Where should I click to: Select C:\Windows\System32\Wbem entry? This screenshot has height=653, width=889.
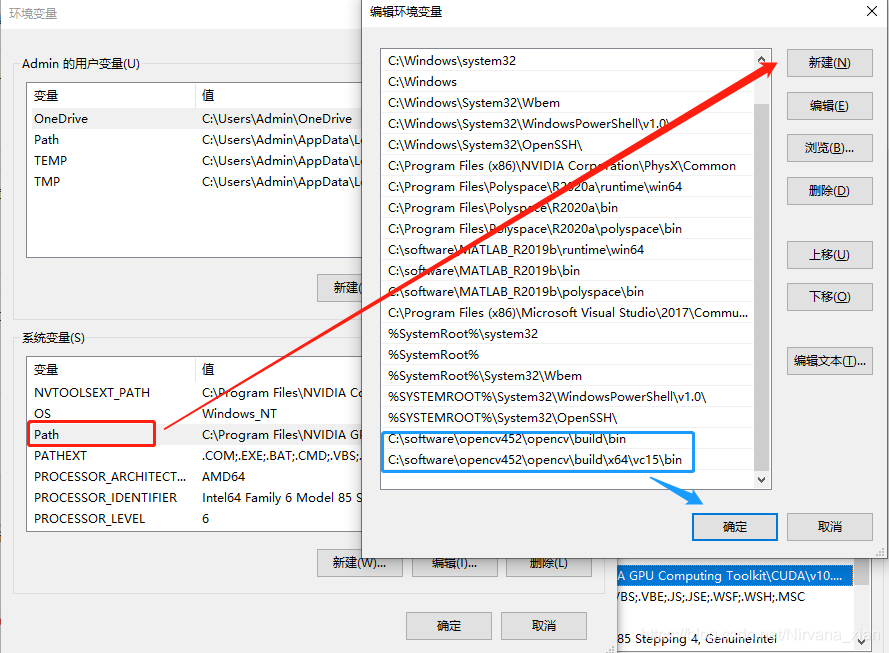point(568,103)
